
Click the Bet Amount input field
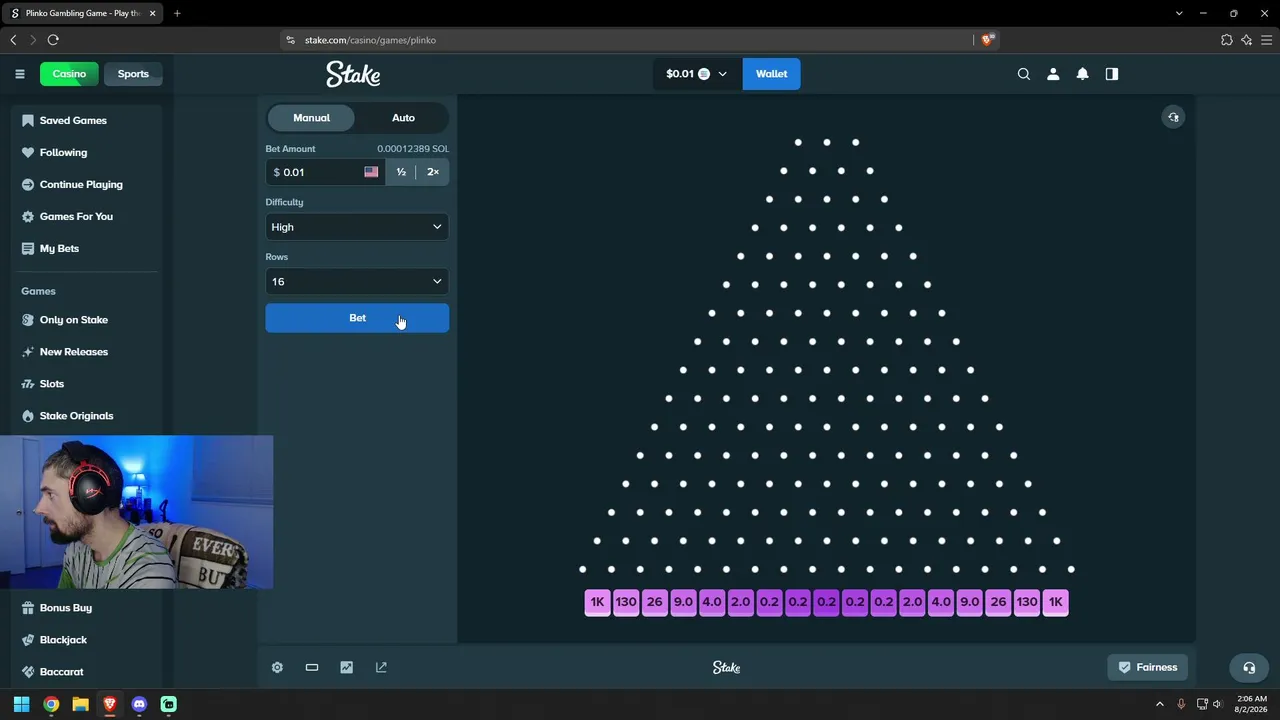[x=325, y=172]
